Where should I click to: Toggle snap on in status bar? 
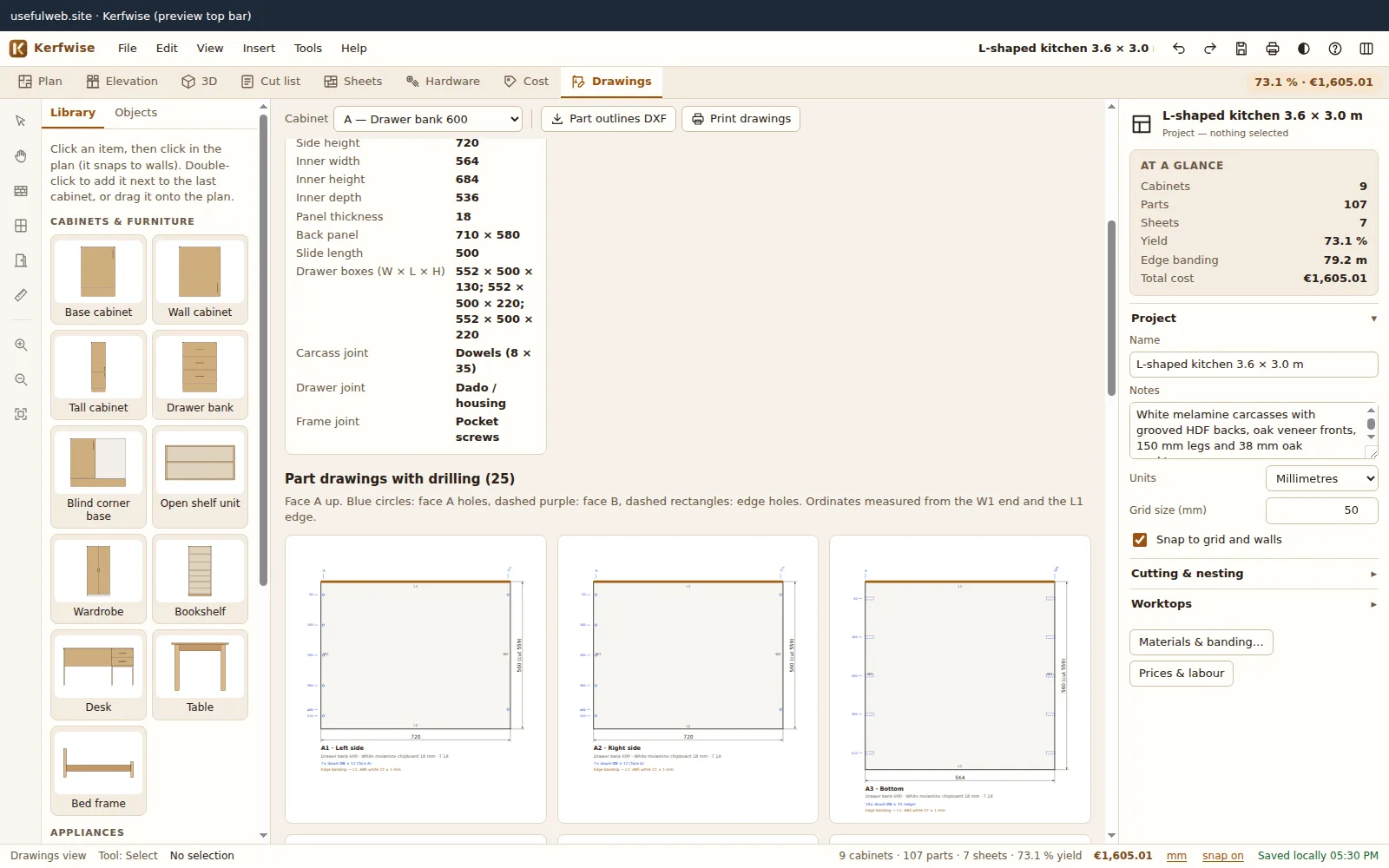coord(1222,856)
